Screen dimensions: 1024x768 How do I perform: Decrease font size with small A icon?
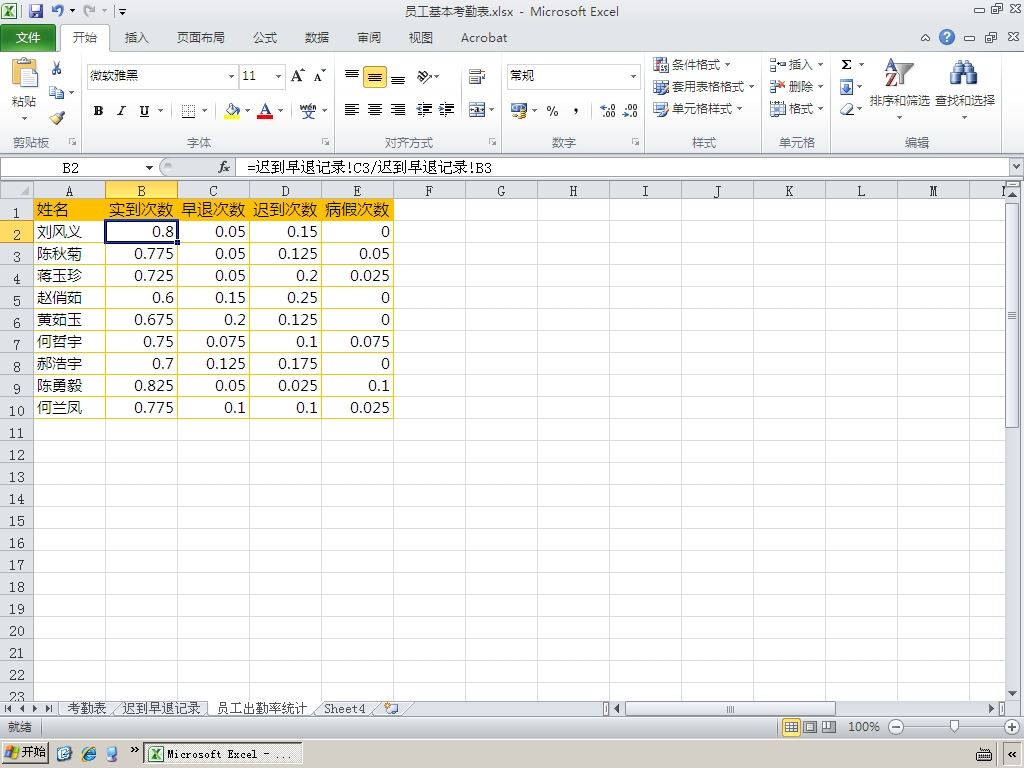[319, 76]
